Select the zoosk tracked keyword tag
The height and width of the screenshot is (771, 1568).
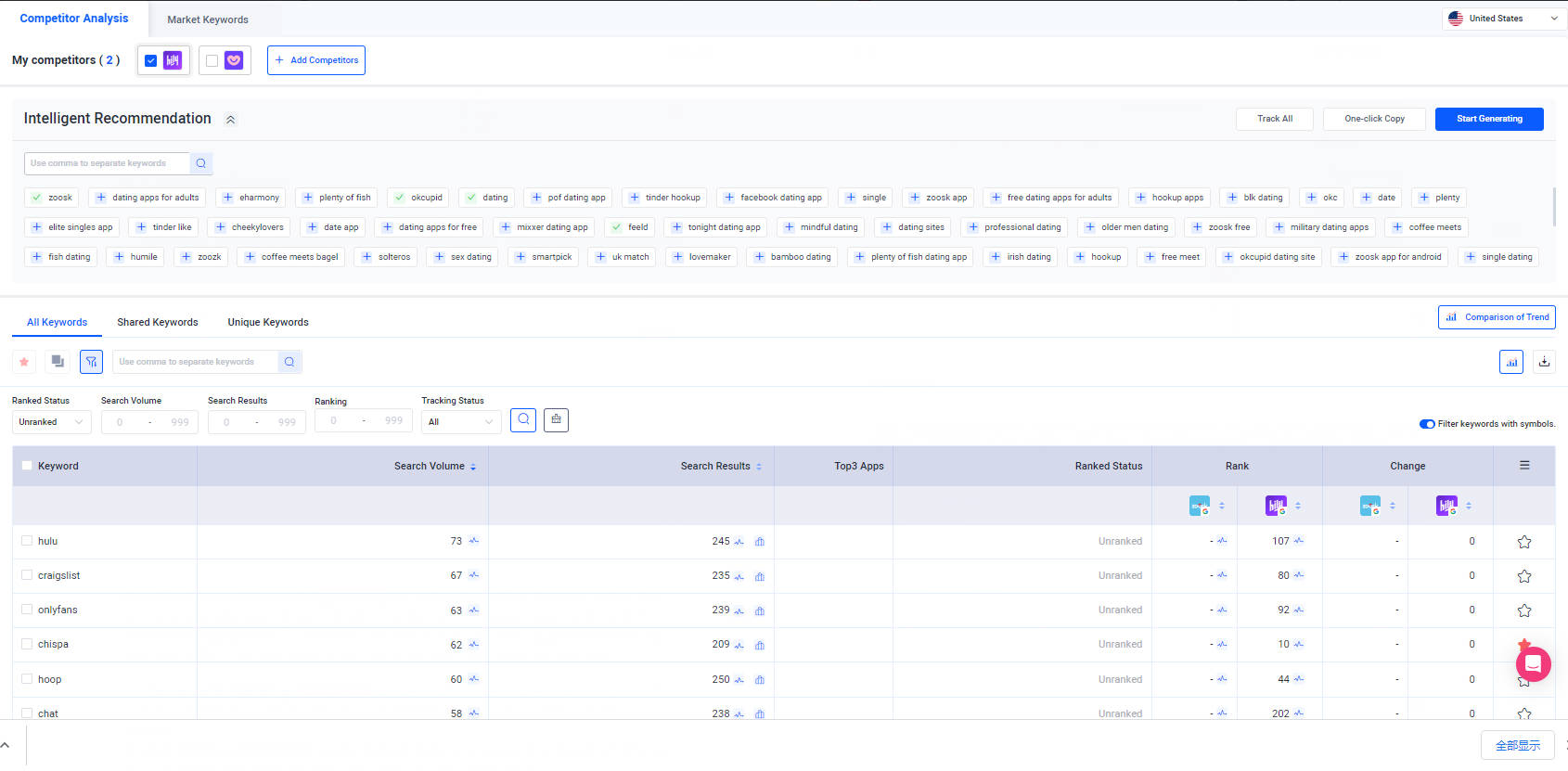[x=52, y=198]
